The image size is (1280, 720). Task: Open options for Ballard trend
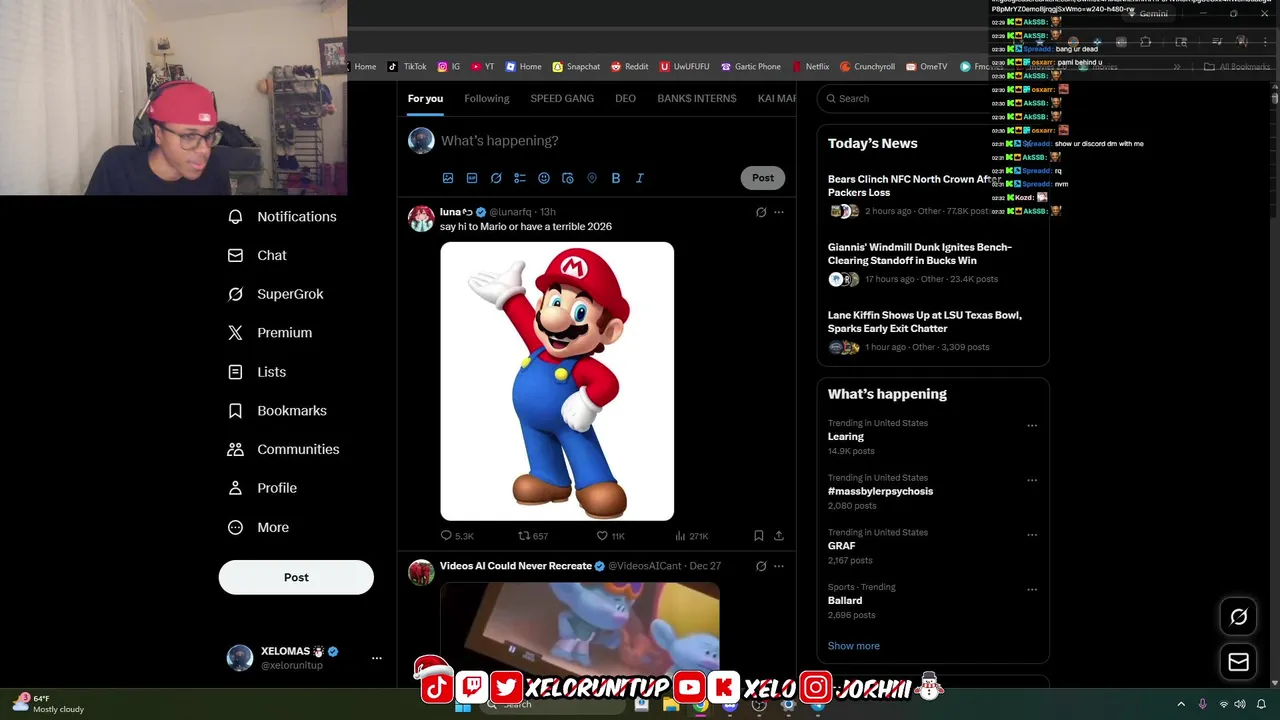1032,589
